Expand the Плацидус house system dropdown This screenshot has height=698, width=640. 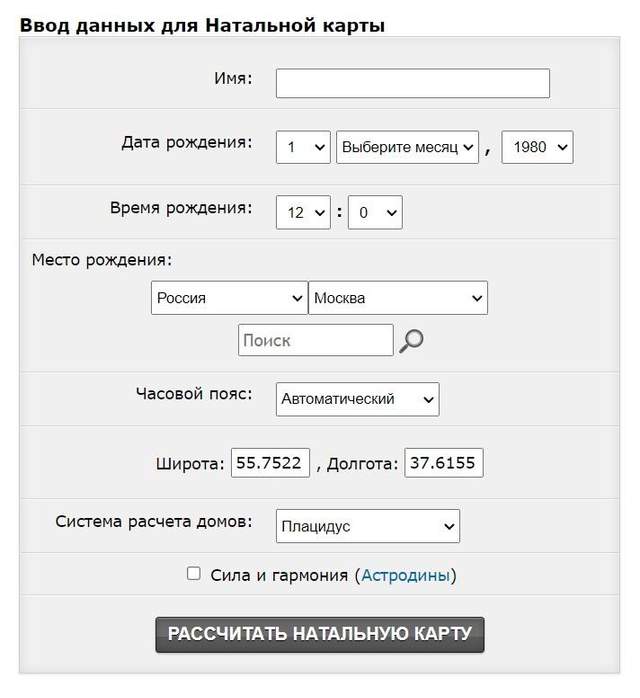pos(367,526)
